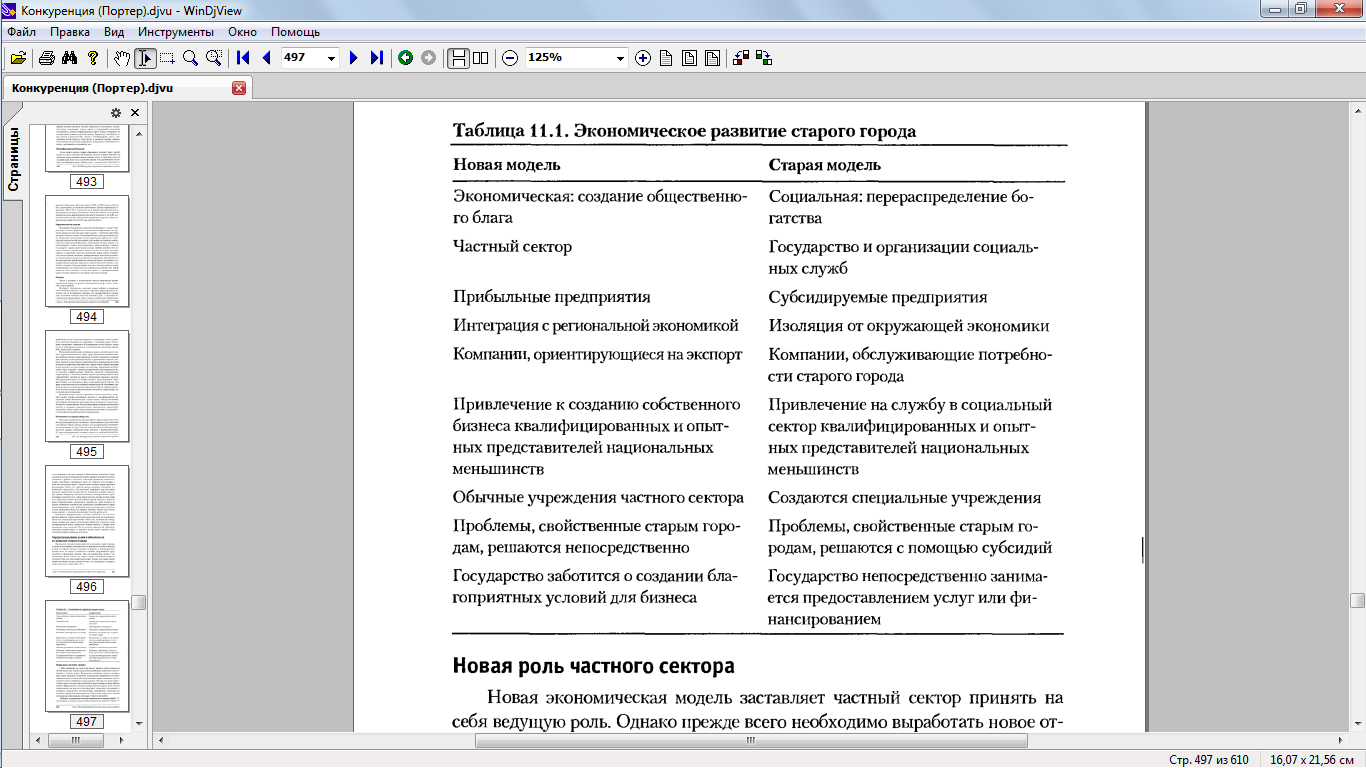Click the cell Прибыльные предприятия
The image size is (1366, 768).
pyautogui.click(x=552, y=297)
